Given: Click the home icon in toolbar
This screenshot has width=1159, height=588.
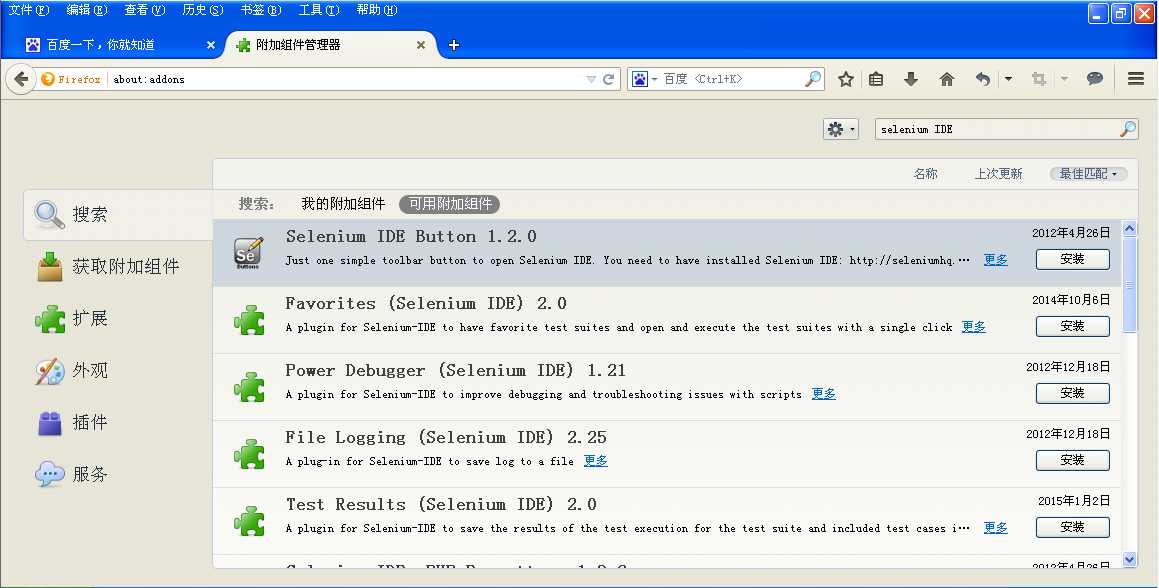Looking at the screenshot, I should 947,79.
